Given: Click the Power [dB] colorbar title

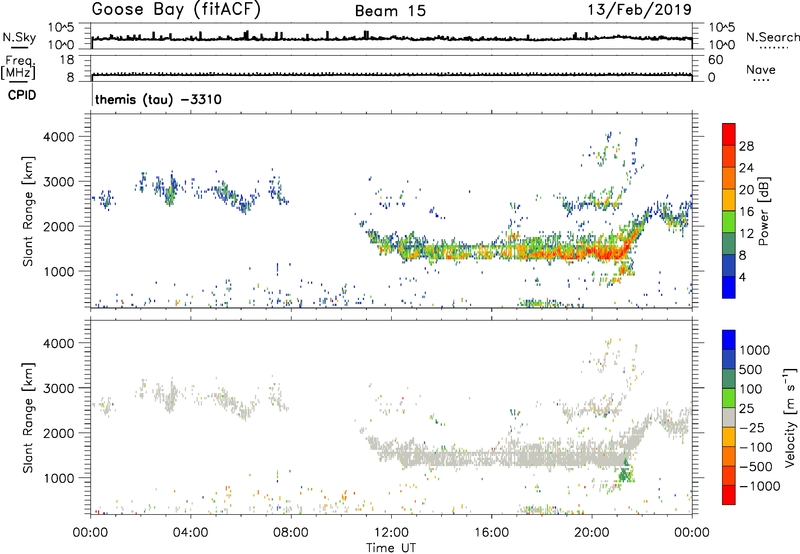Looking at the screenshot, I should pyautogui.click(x=763, y=211).
